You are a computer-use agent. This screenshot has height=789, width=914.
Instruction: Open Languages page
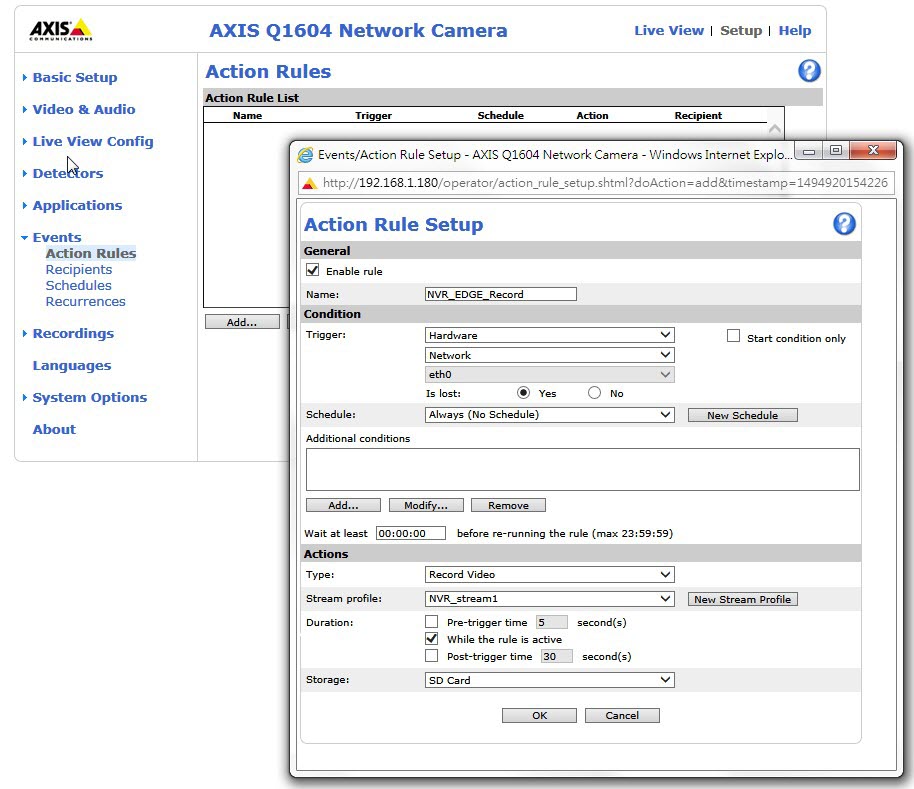point(72,365)
